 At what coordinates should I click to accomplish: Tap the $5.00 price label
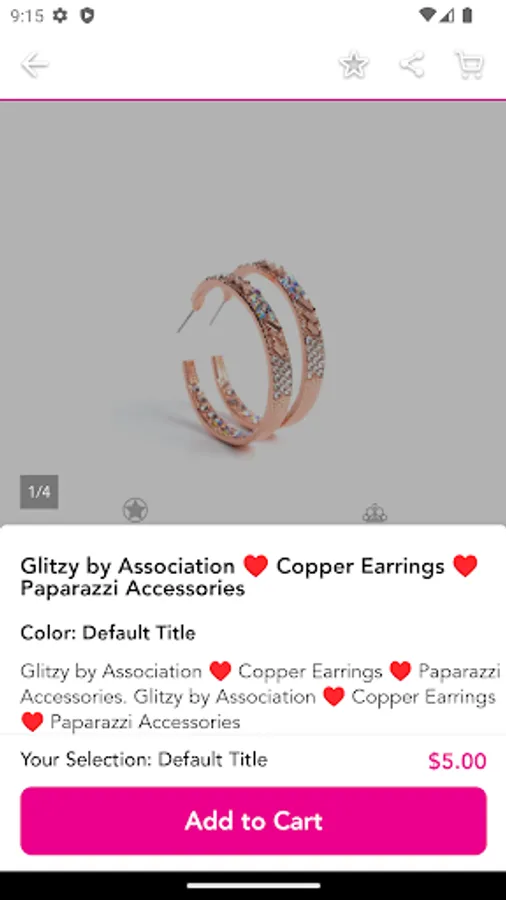pyautogui.click(x=457, y=761)
